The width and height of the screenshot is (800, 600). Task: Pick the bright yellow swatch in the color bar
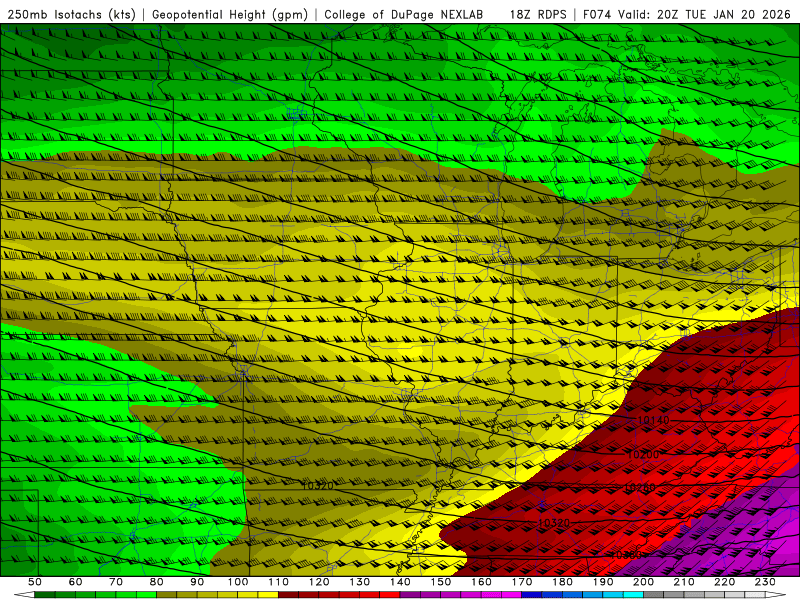coord(268,595)
